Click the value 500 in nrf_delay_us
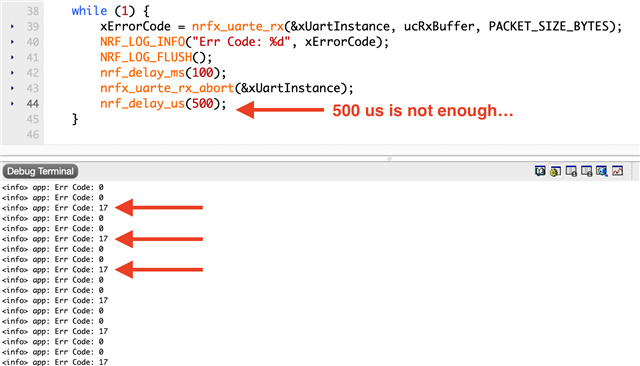 (202, 104)
